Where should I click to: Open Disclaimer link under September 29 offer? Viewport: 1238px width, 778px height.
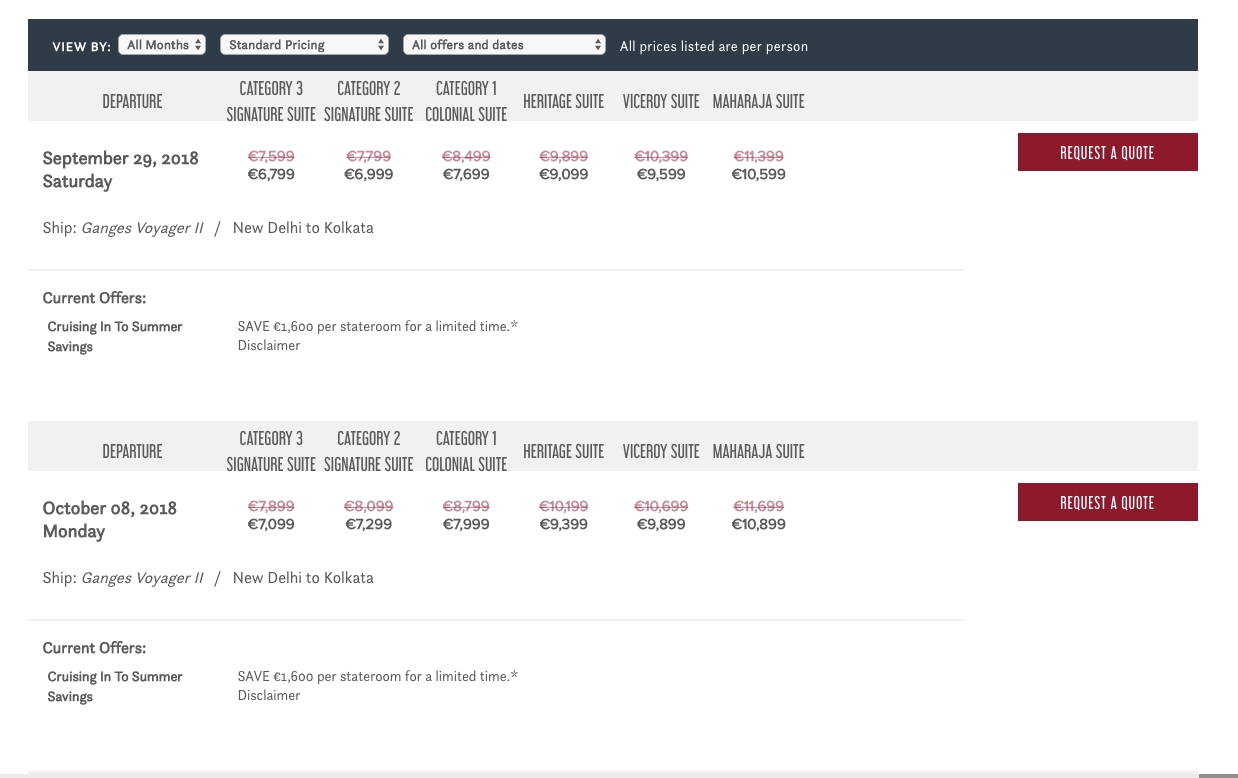pyautogui.click(x=269, y=345)
